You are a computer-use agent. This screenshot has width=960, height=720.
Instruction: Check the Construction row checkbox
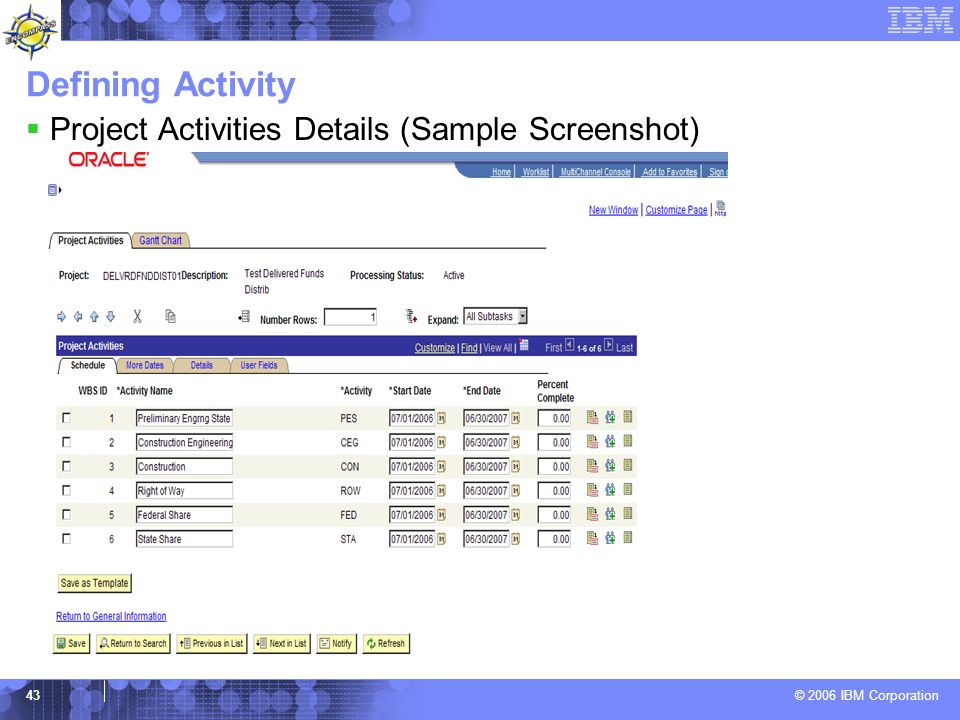[x=67, y=467]
